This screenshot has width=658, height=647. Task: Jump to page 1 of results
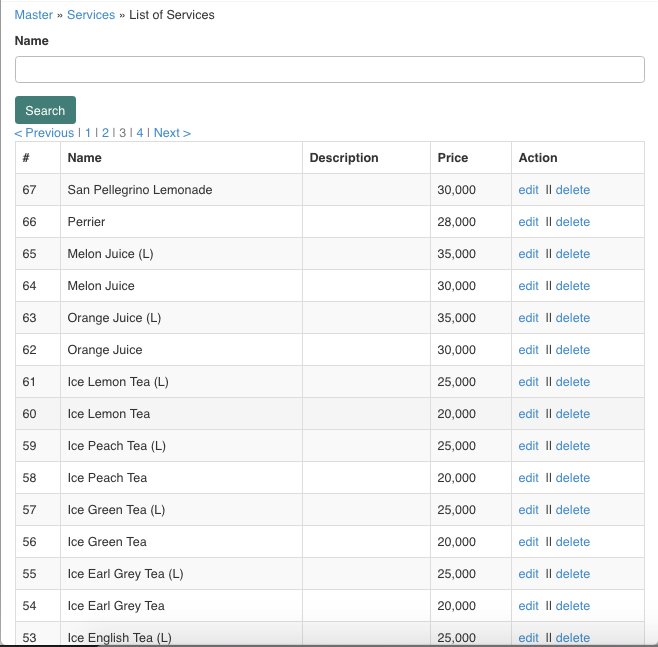[x=88, y=133]
